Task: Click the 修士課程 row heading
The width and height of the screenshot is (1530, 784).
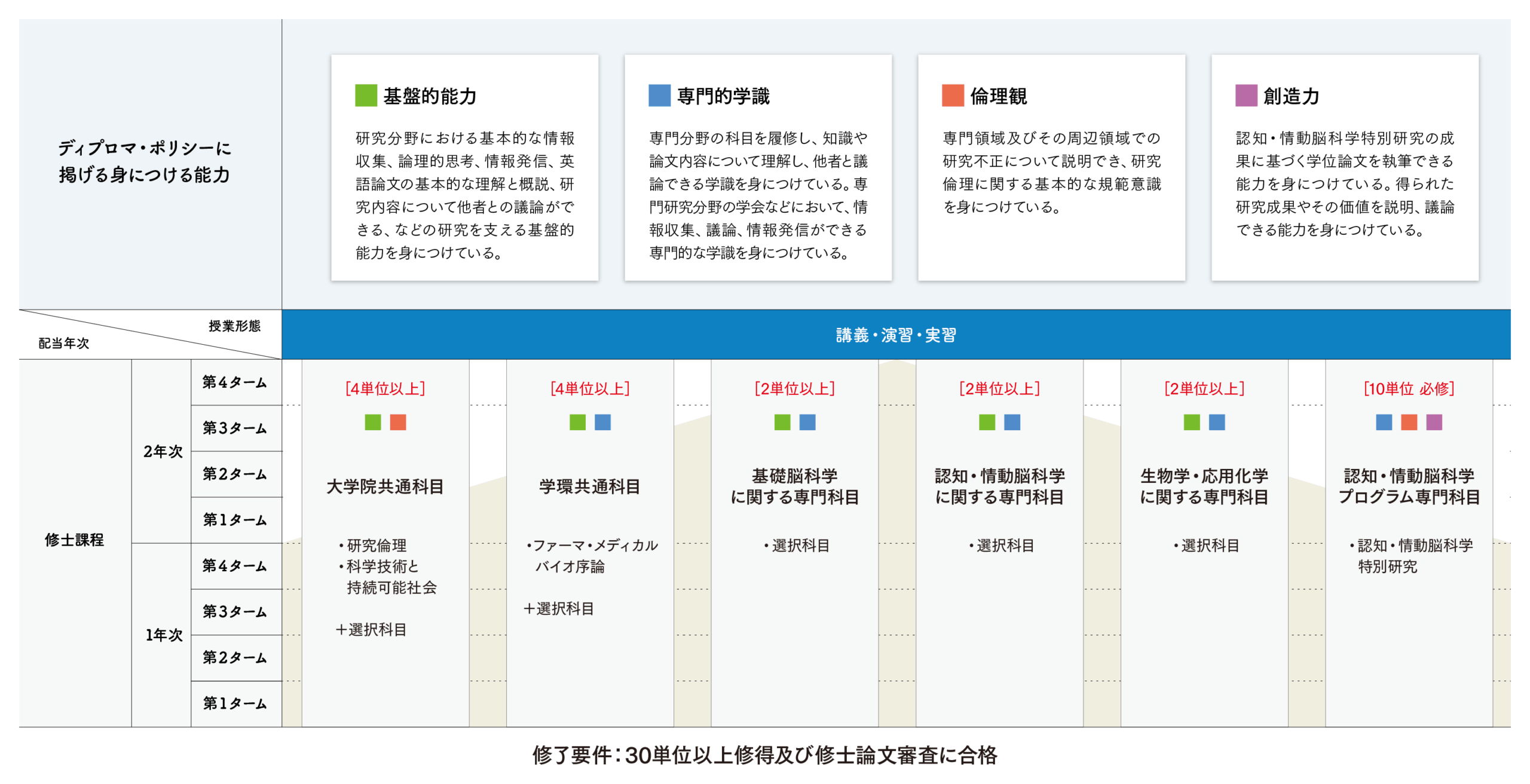Action: pyautogui.click(x=74, y=540)
